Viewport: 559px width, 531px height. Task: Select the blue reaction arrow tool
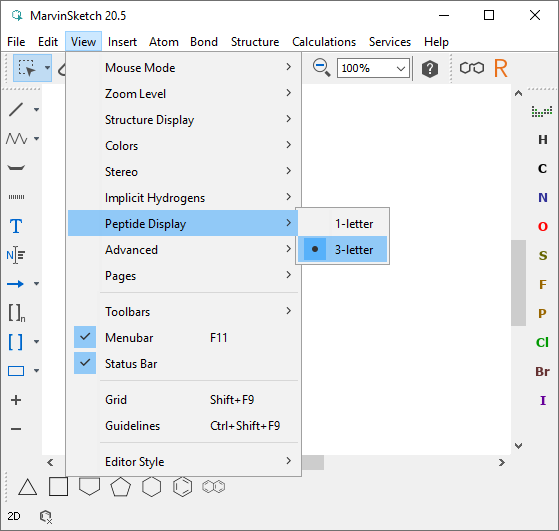(15, 284)
